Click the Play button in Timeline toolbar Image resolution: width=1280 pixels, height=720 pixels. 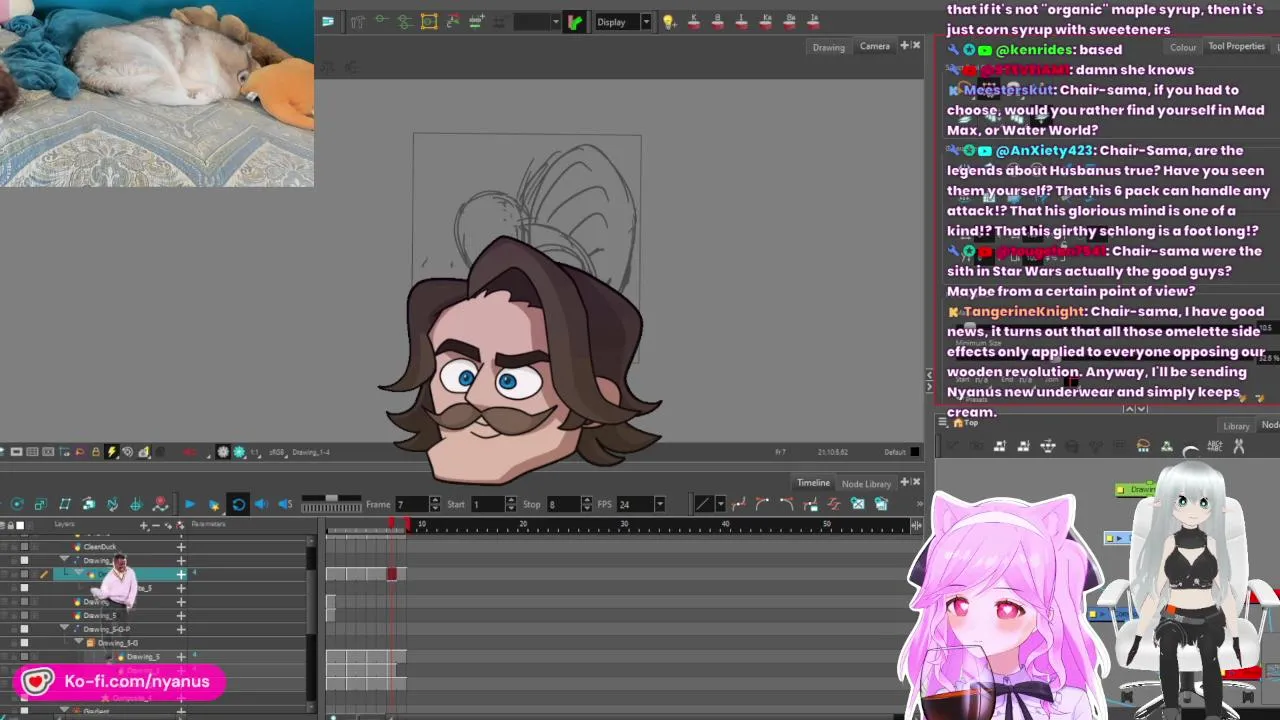(190, 504)
